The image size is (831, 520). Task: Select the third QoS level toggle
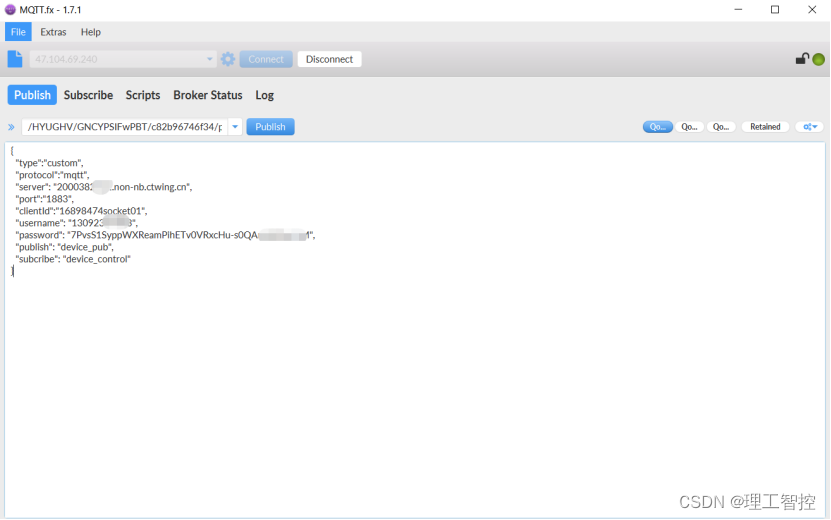pos(721,127)
